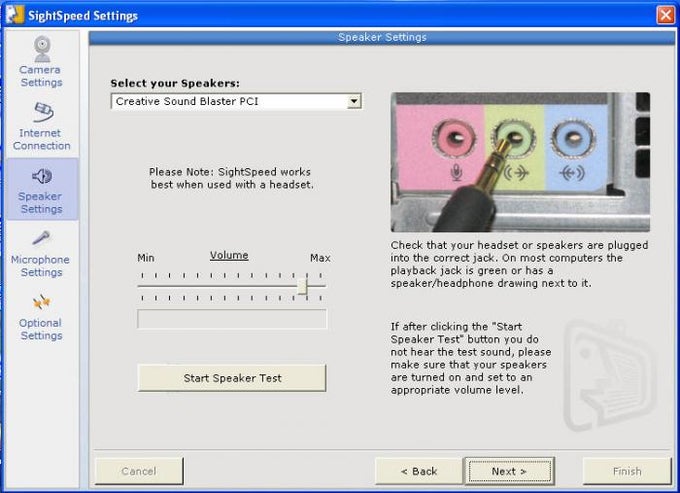Image resolution: width=680 pixels, height=493 pixels.
Task: Click the Finish button
Action: (x=627, y=471)
